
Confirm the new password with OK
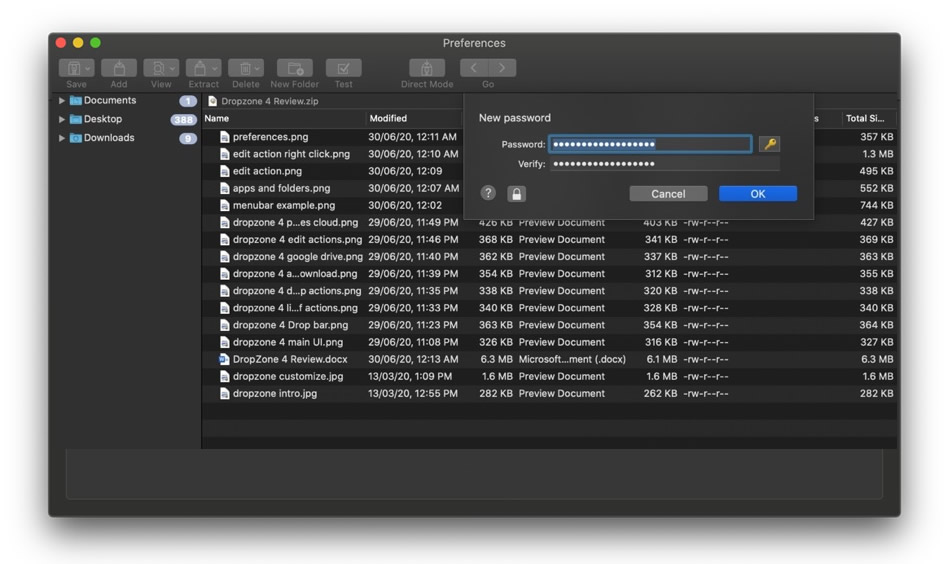(x=758, y=194)
